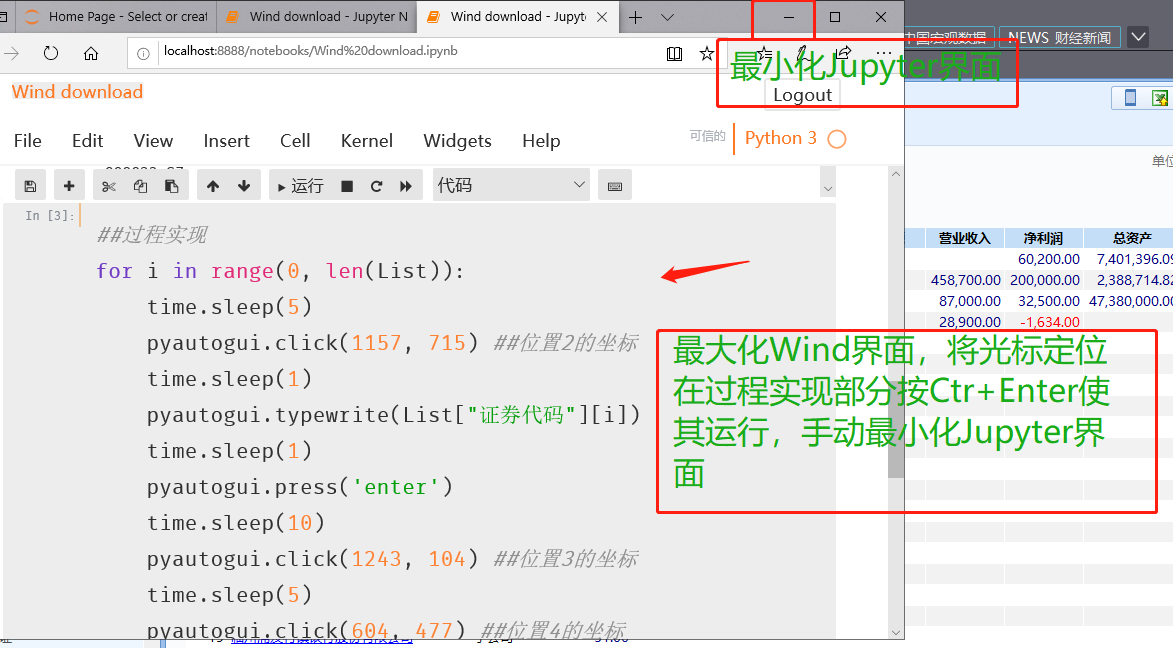Open the Wind download notebook title link

77,91
